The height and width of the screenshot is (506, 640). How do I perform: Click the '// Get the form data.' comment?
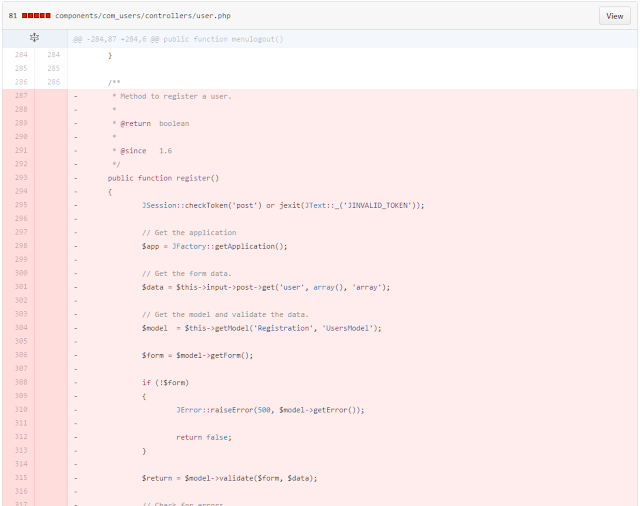tap(187, 273)
